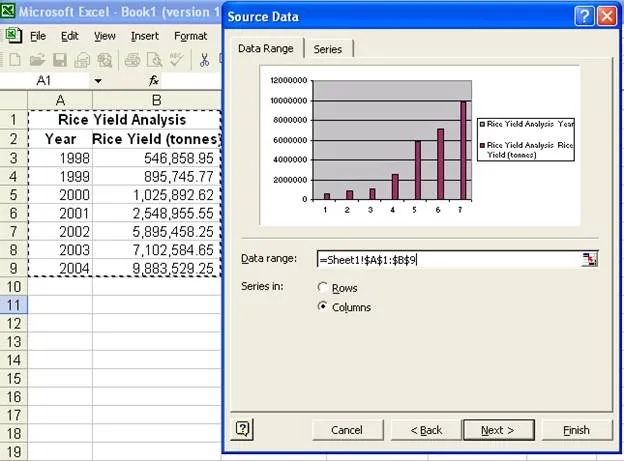Switch to the Series tab
This screenshot has height=461, width=624.
328,49
